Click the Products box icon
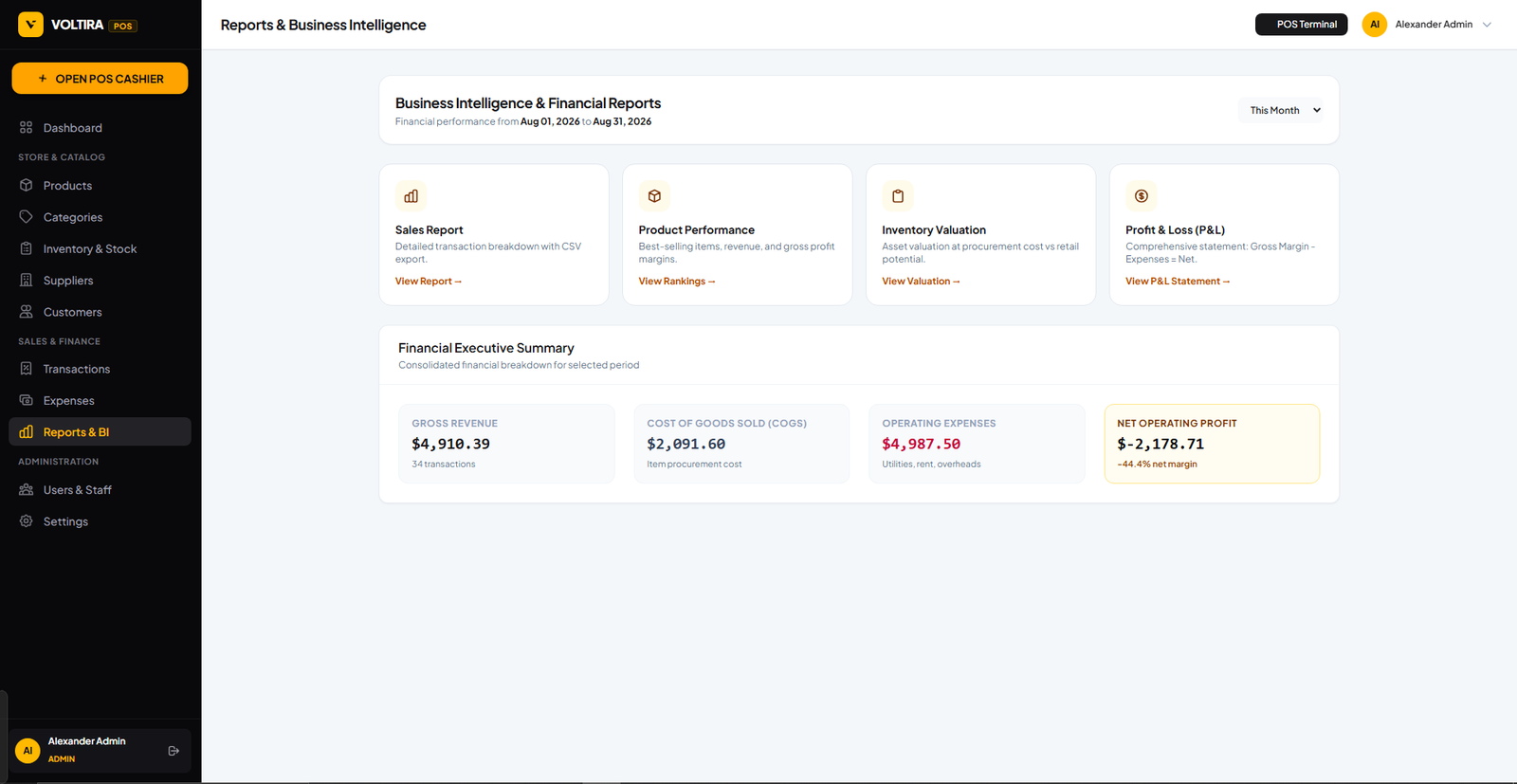This screenshot has width=1517, height=784. [27, 185]
